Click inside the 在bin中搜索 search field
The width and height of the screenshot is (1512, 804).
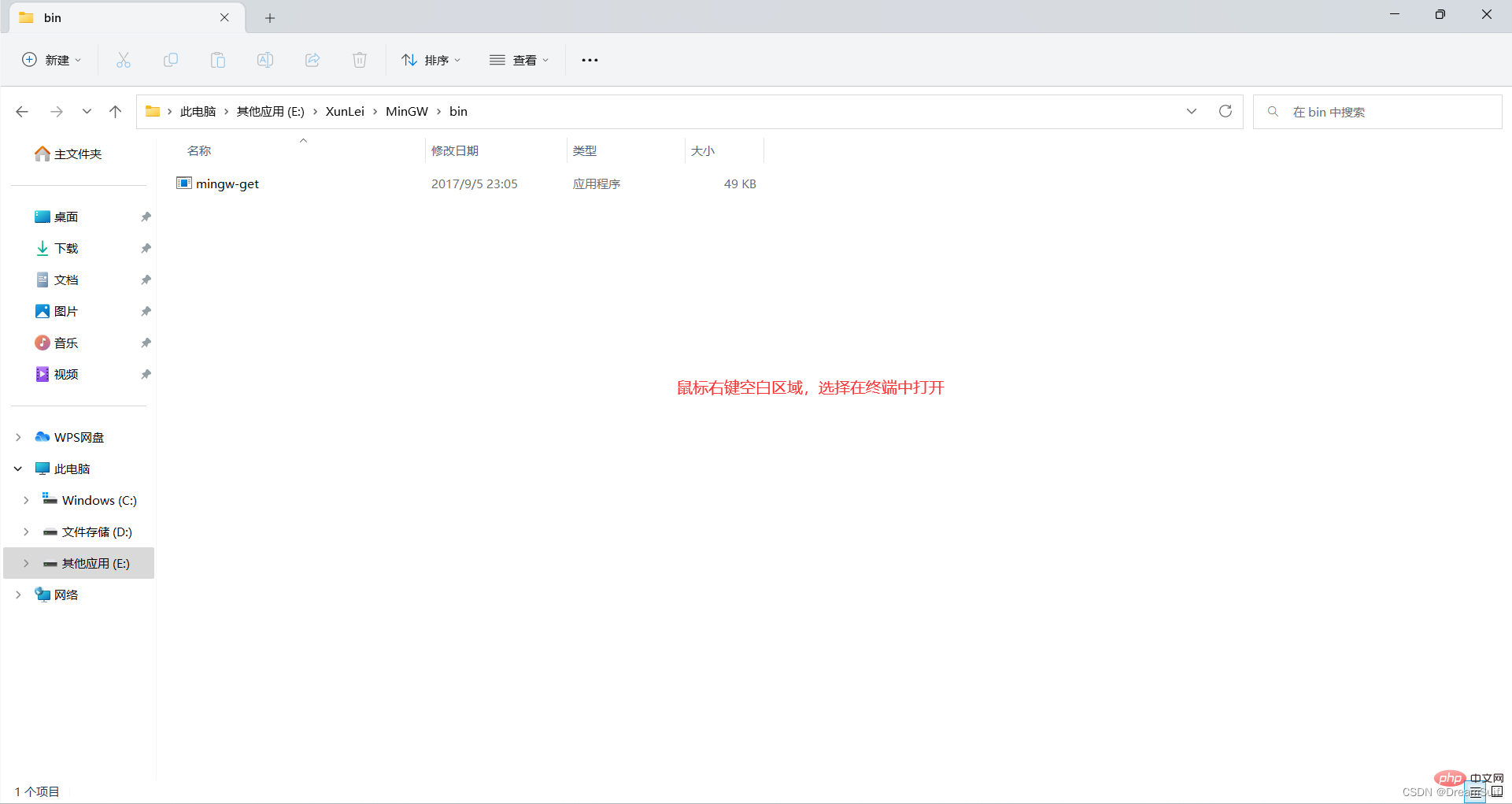coord(1377,111)
